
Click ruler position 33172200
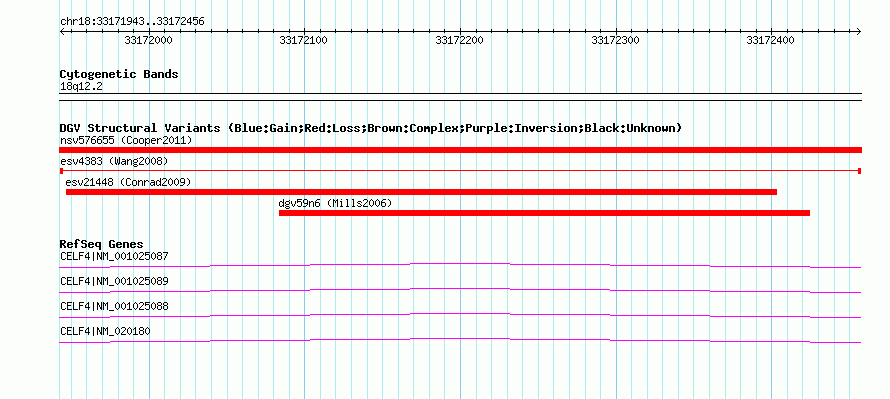click(459, 41)
